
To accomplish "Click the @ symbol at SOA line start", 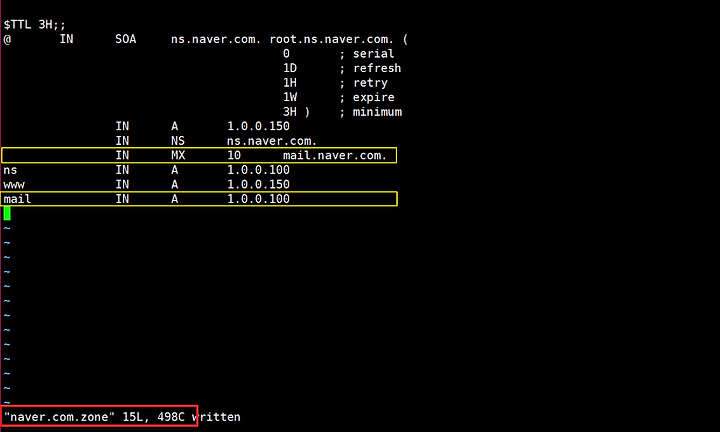I will click(x=7, y=39).
